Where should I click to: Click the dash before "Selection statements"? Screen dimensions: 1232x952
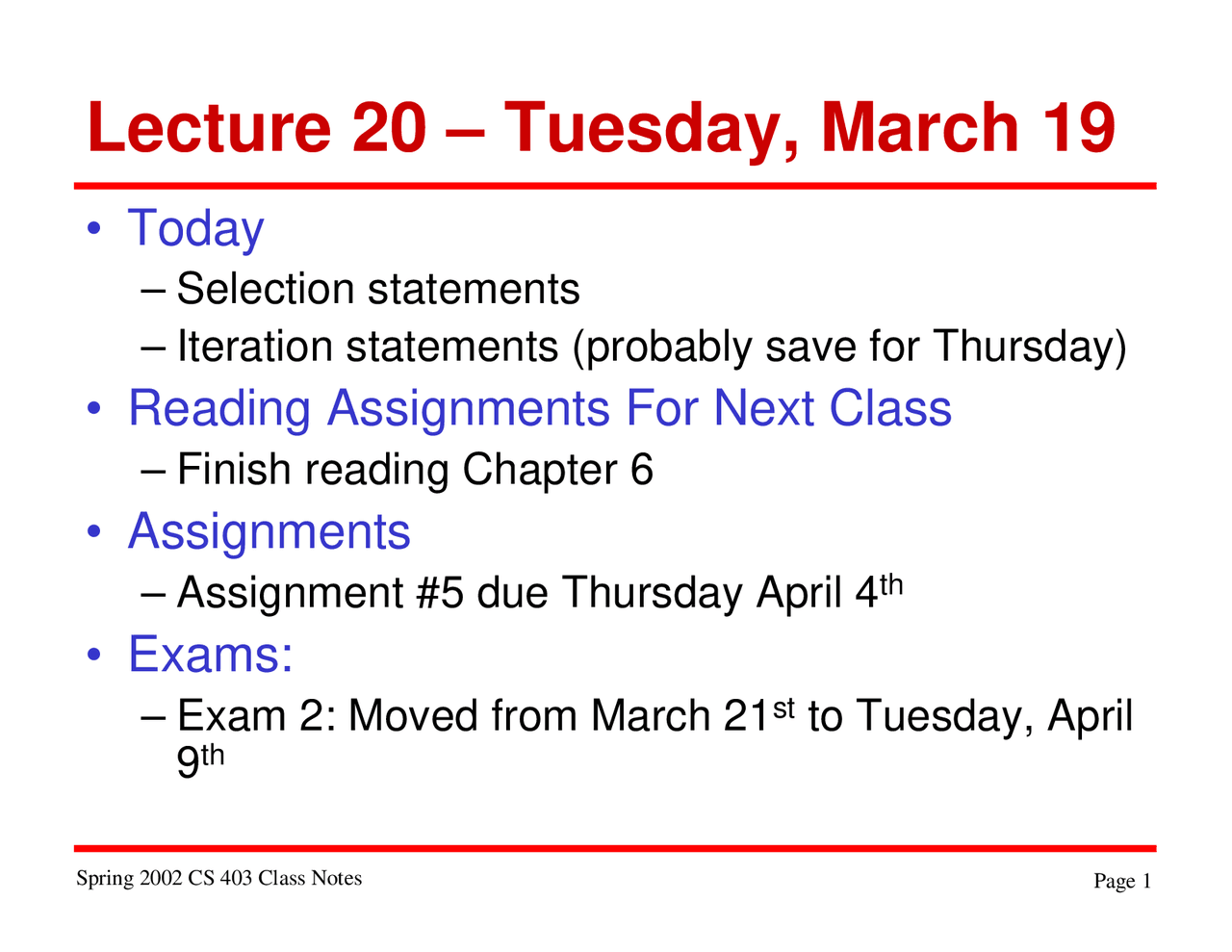coord(153,291)
